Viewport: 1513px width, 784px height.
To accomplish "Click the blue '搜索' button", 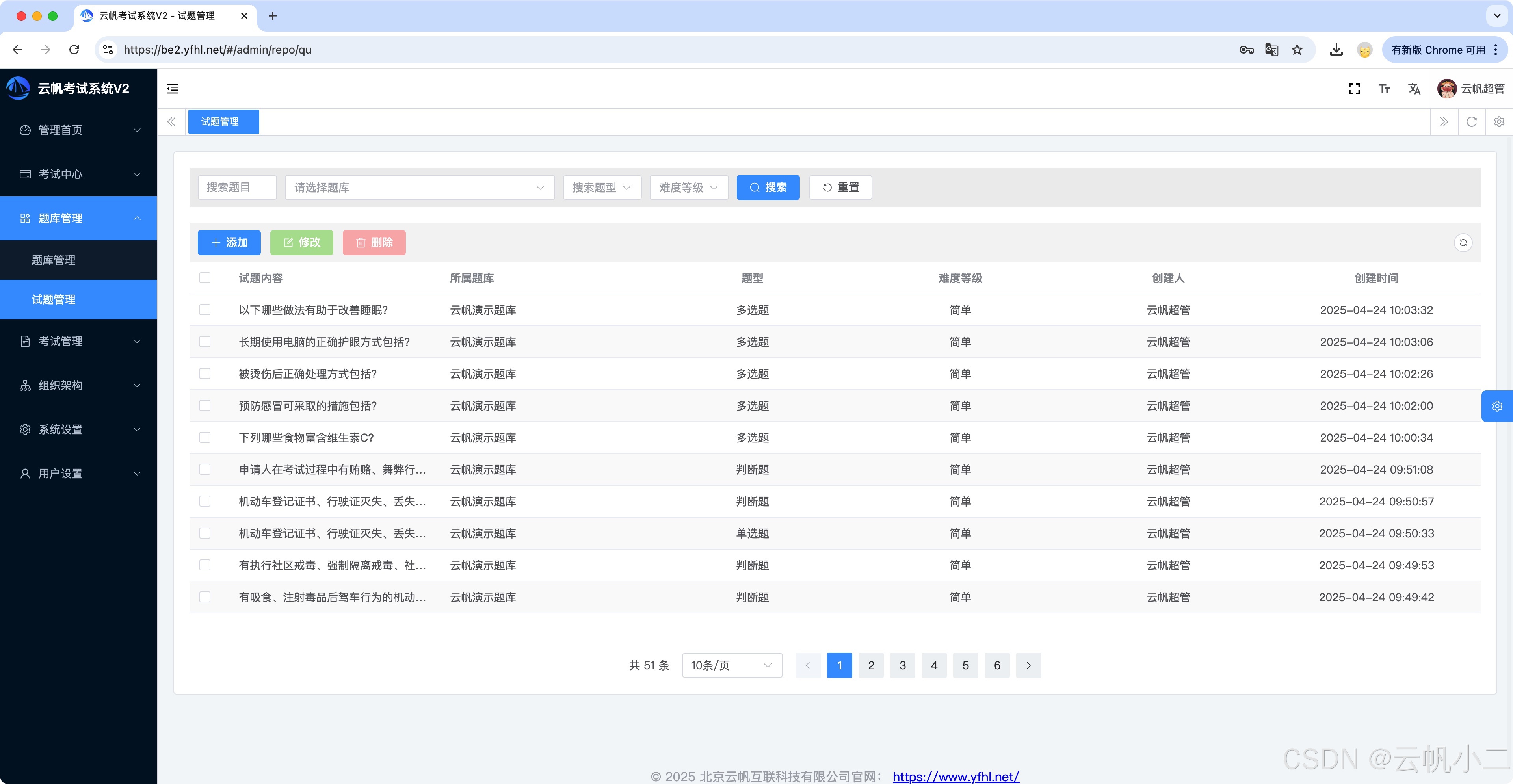I will click(768, 188).
